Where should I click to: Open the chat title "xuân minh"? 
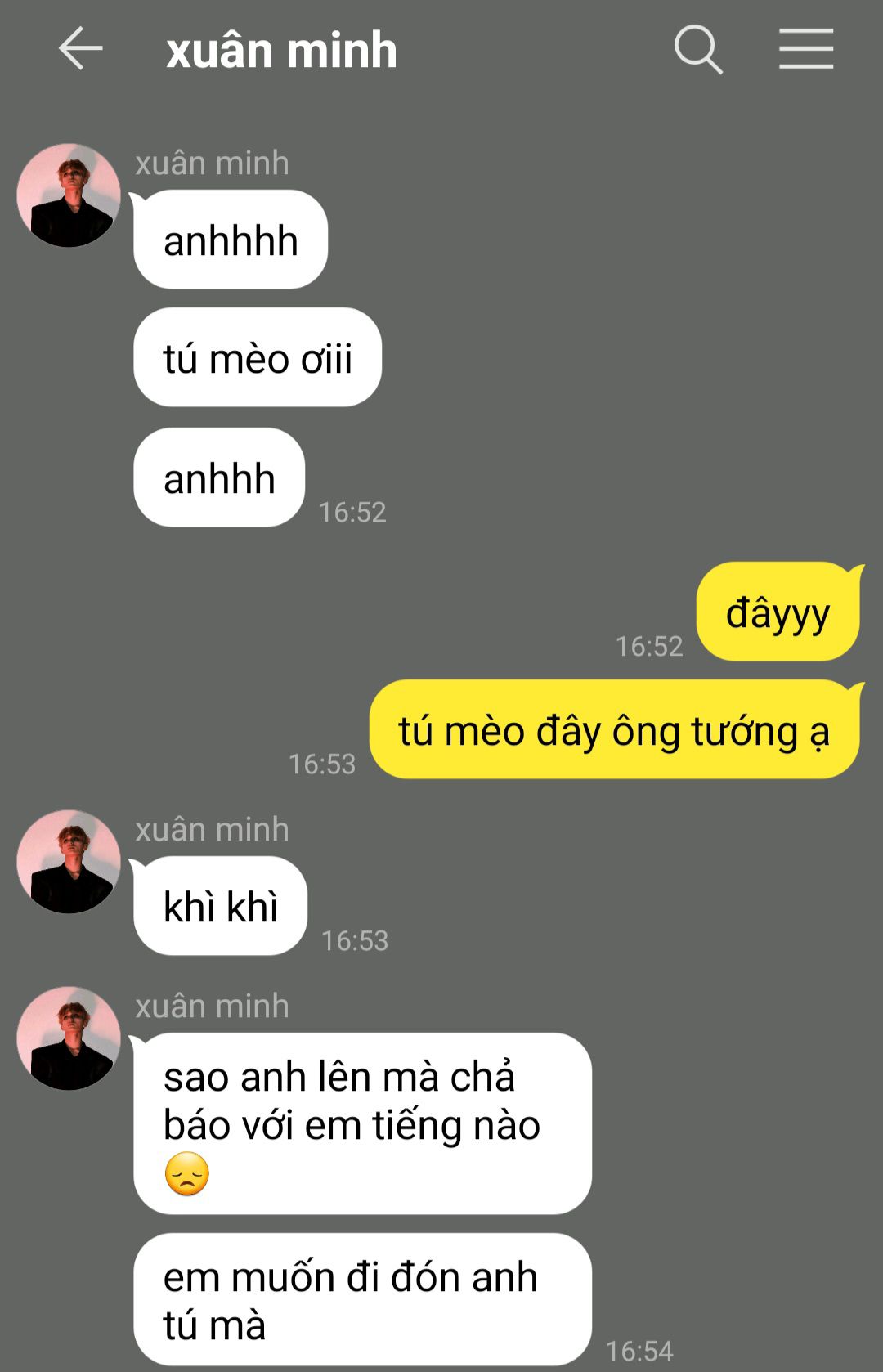click(x=281, y=50)
